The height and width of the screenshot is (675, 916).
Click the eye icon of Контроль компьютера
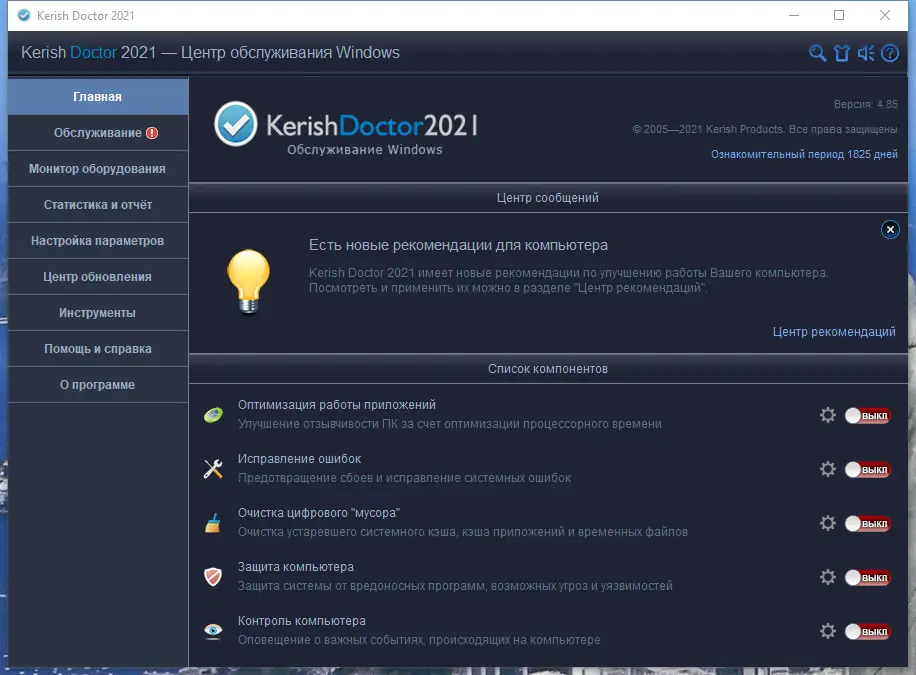pyautogui.click(x=212, y=631)
